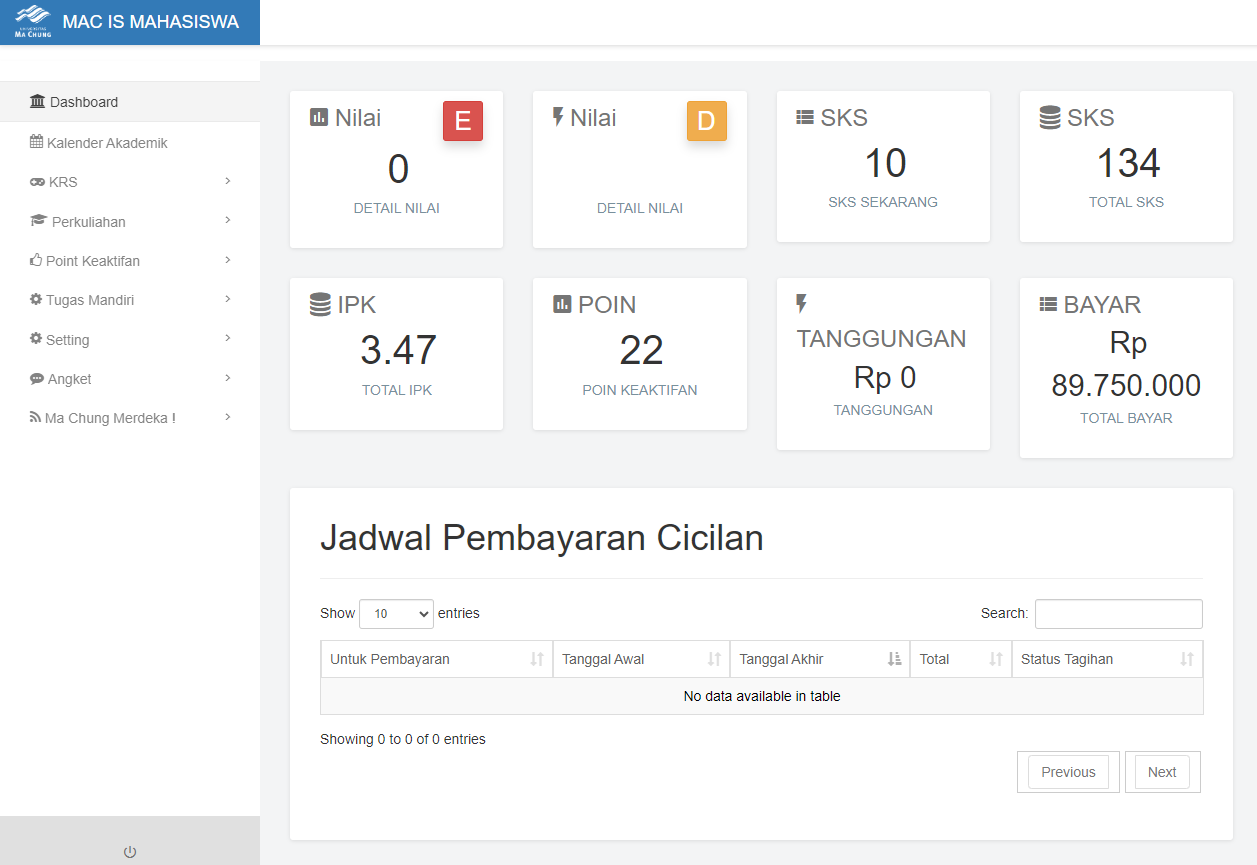Image resolution: width=1257 pixels, height=865 pixels.
Task: Select Perkuliahan in the sidebar menu
Action: pos(130,221)
